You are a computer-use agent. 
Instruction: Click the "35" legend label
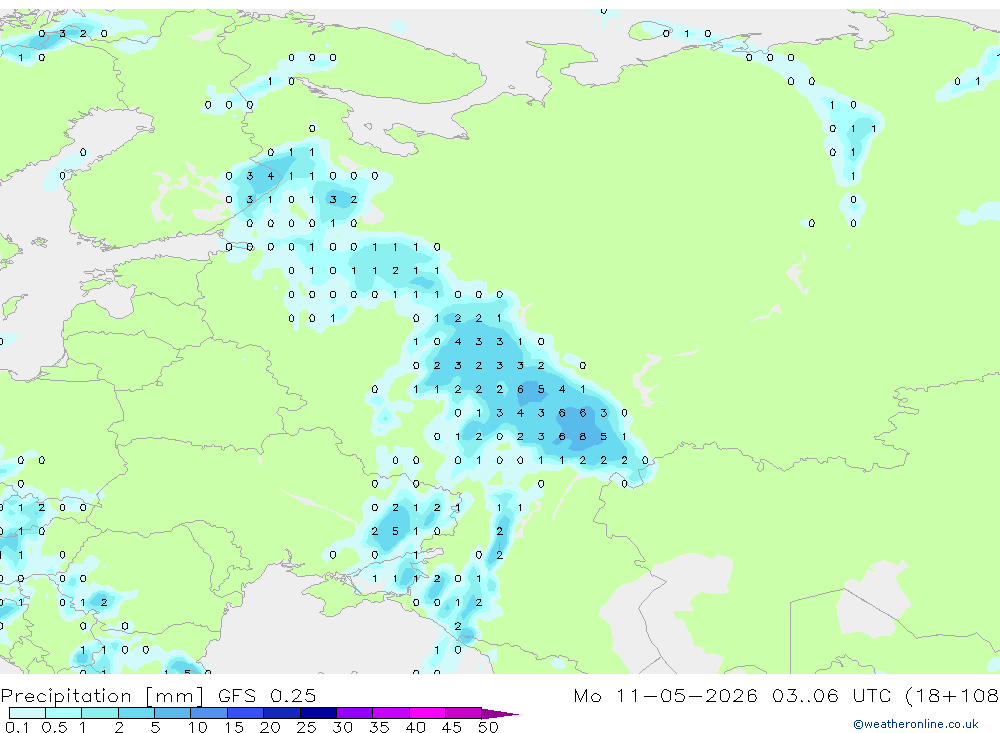[x=379, y=727]
